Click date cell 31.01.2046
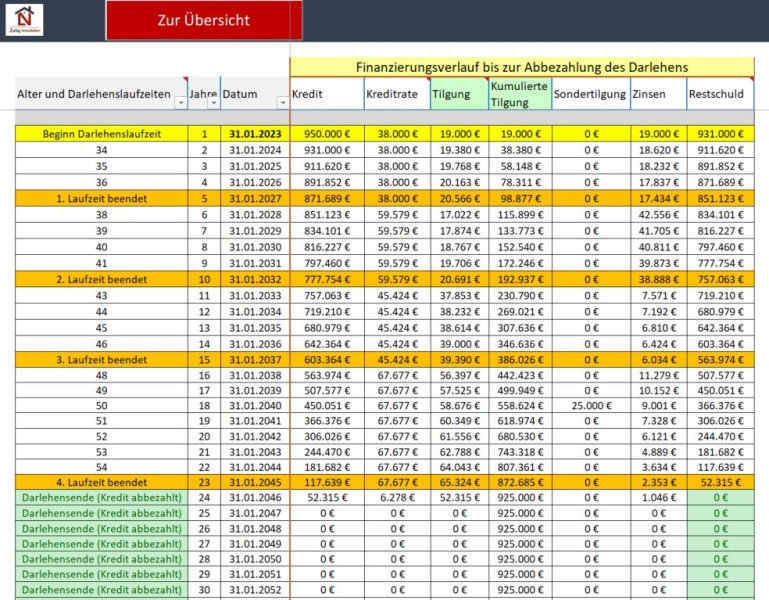This screenshot has width=769, height=600. tap(255, 497)
